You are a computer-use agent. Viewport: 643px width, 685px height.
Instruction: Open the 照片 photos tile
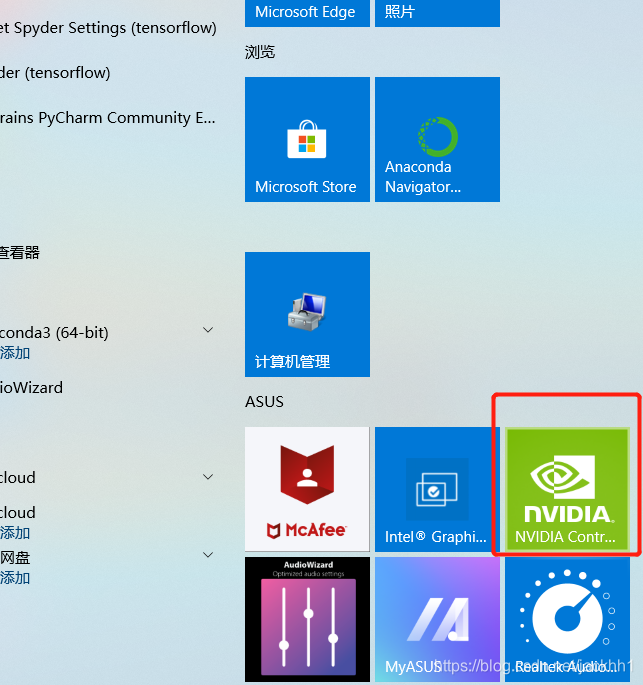coord(437,13)
